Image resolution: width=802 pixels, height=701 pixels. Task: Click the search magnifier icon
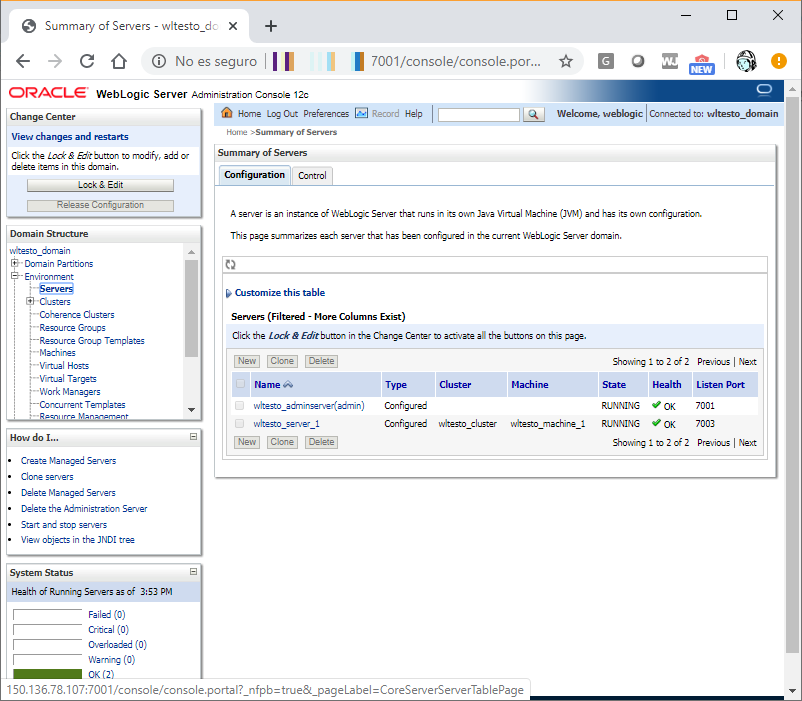click(x=533, y=113)
